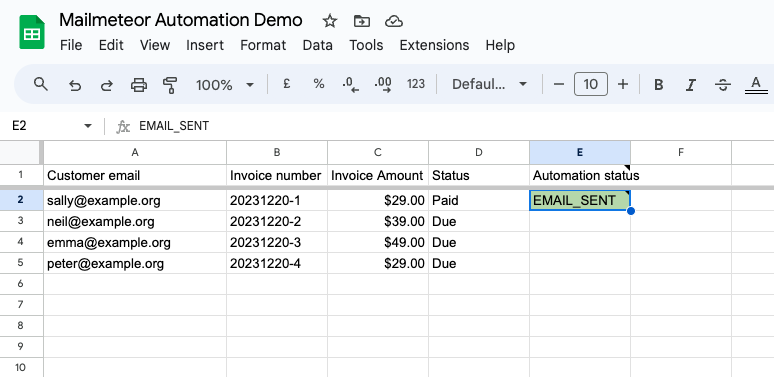The image size is (774, 377).
Task: Format as percent
Action: (319, 84)
